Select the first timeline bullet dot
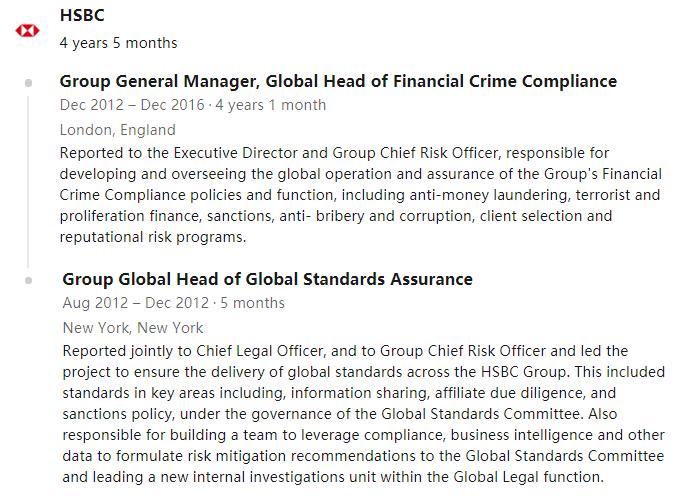This screenshot has height=501, width=700. click(29, 83)
